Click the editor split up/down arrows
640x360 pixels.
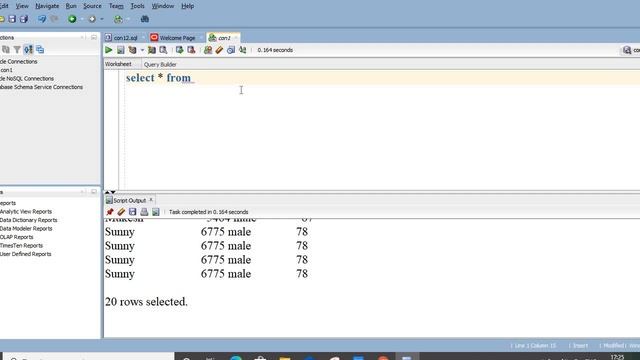pyautogui.click(x=110, y=192)
